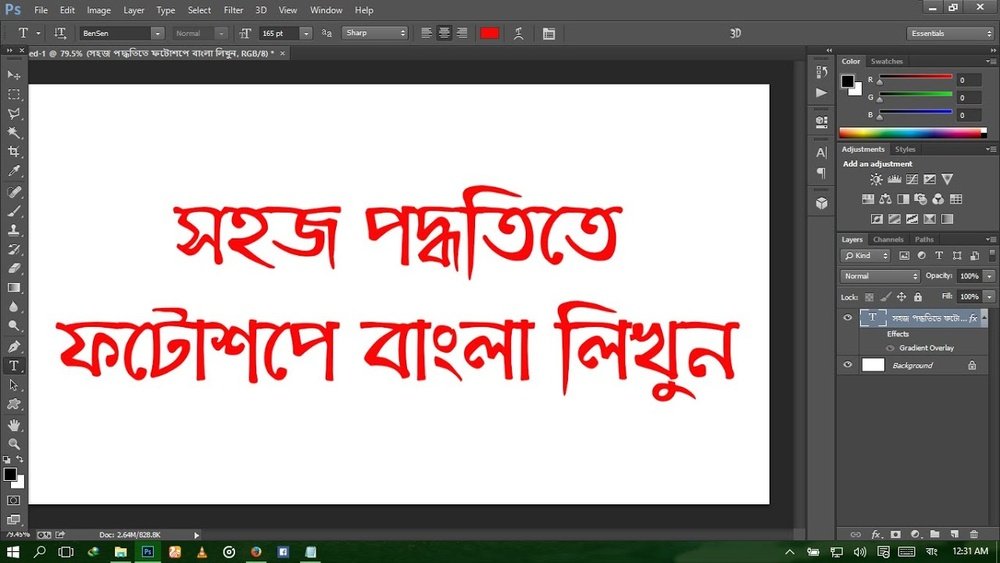1000x563 pixels.
Task: Switch to the Paths tab
Action: coord(924,240)
